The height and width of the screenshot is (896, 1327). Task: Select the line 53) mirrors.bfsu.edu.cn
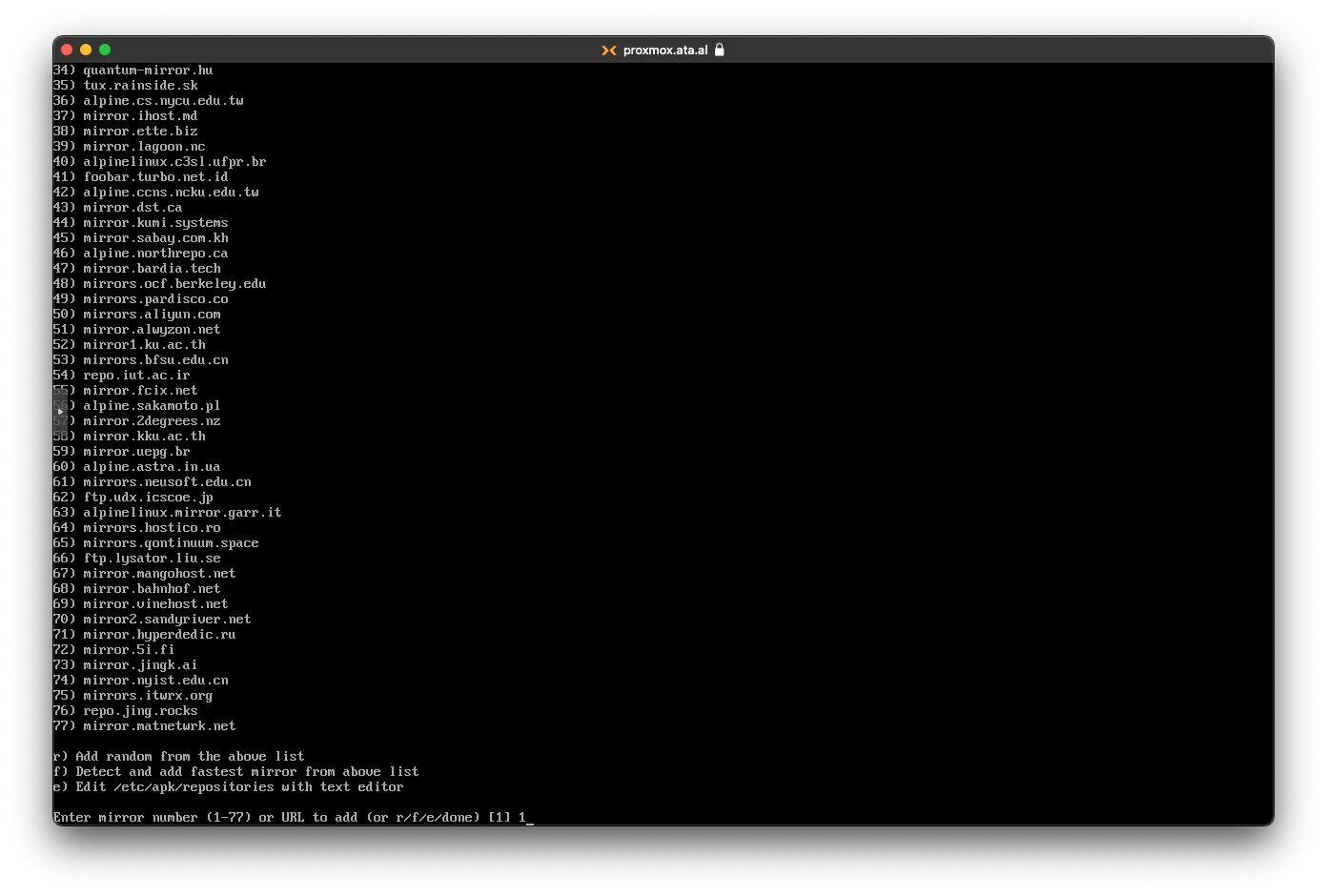click(141, 360)
